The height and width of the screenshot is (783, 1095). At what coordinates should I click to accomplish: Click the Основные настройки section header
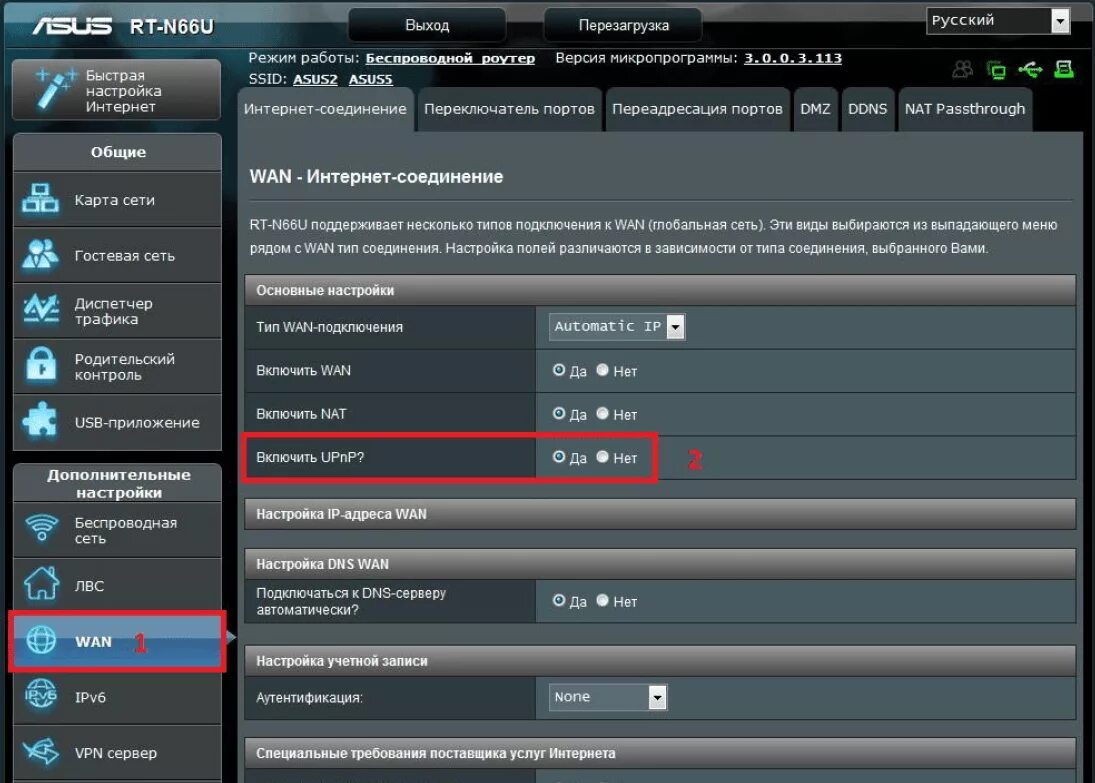pyautogui.click(x=660, y=290)
